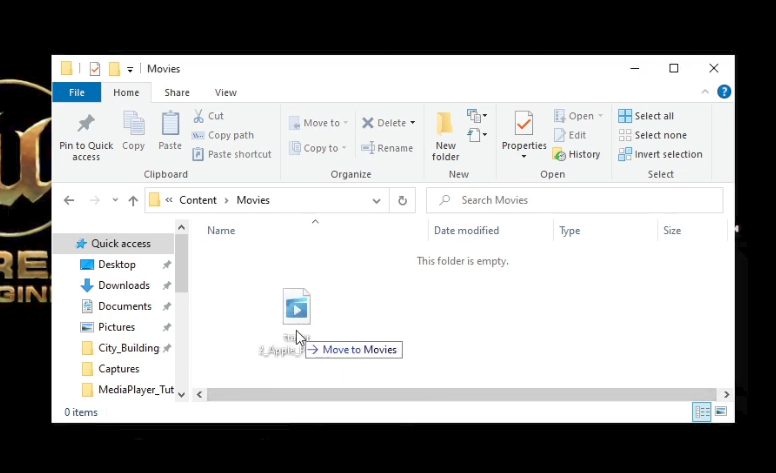The width and height of the screenshot is (776, 473).
Task: Select the Home ribbon tab
Action: (x=126, y=93)
